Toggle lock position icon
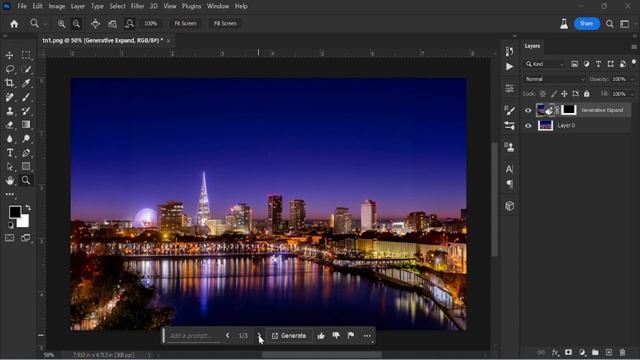This screenshot has height=360, width=640. click(564, 94)
